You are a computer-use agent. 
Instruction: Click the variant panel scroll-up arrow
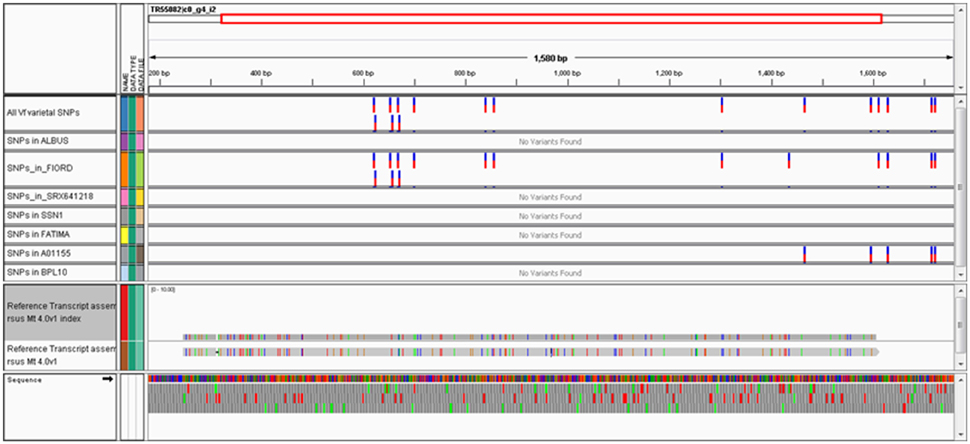click(959, 101)
